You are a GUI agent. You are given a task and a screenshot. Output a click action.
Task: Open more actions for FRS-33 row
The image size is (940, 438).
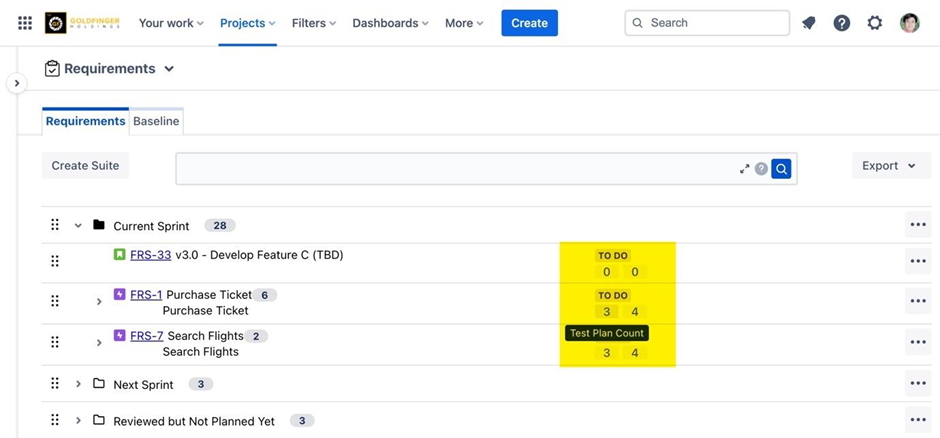click(x=917, y=261)
